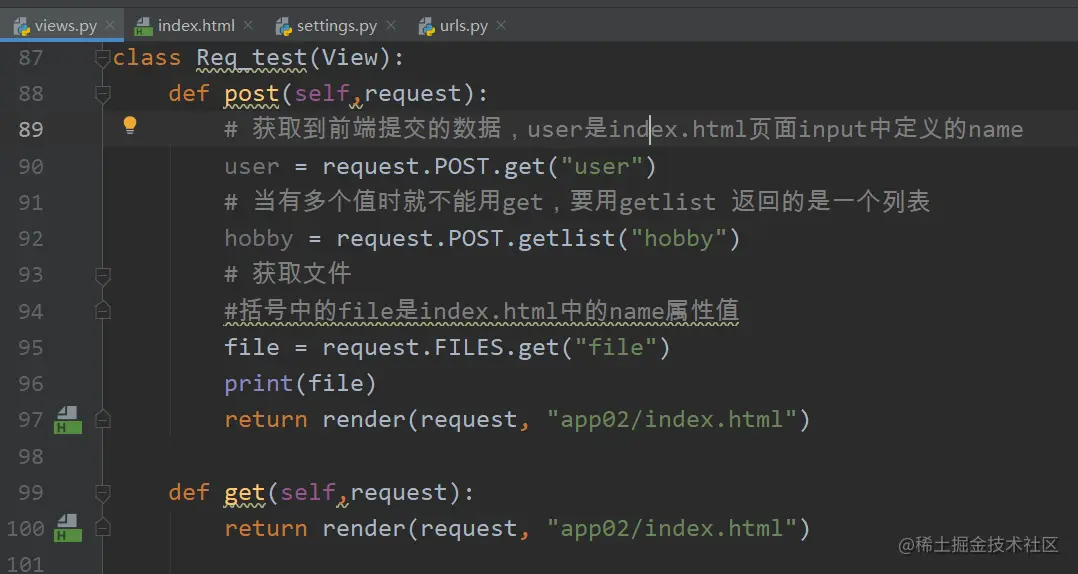Click "app02/index.html" string on line 97
1078x574 pixels.
[672, 419]
